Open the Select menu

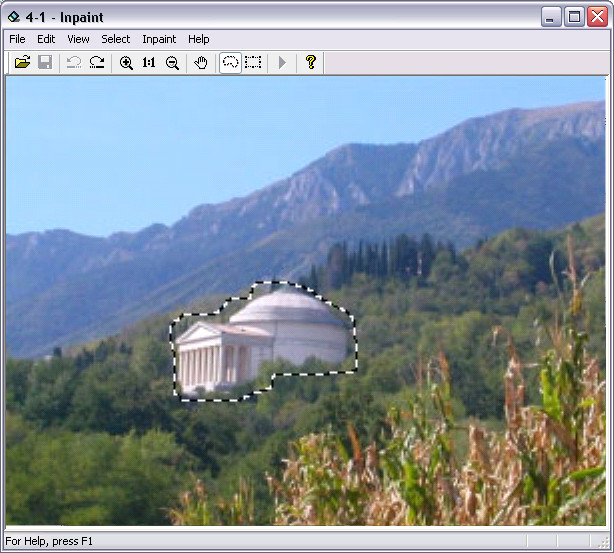(x=116, y=39)
